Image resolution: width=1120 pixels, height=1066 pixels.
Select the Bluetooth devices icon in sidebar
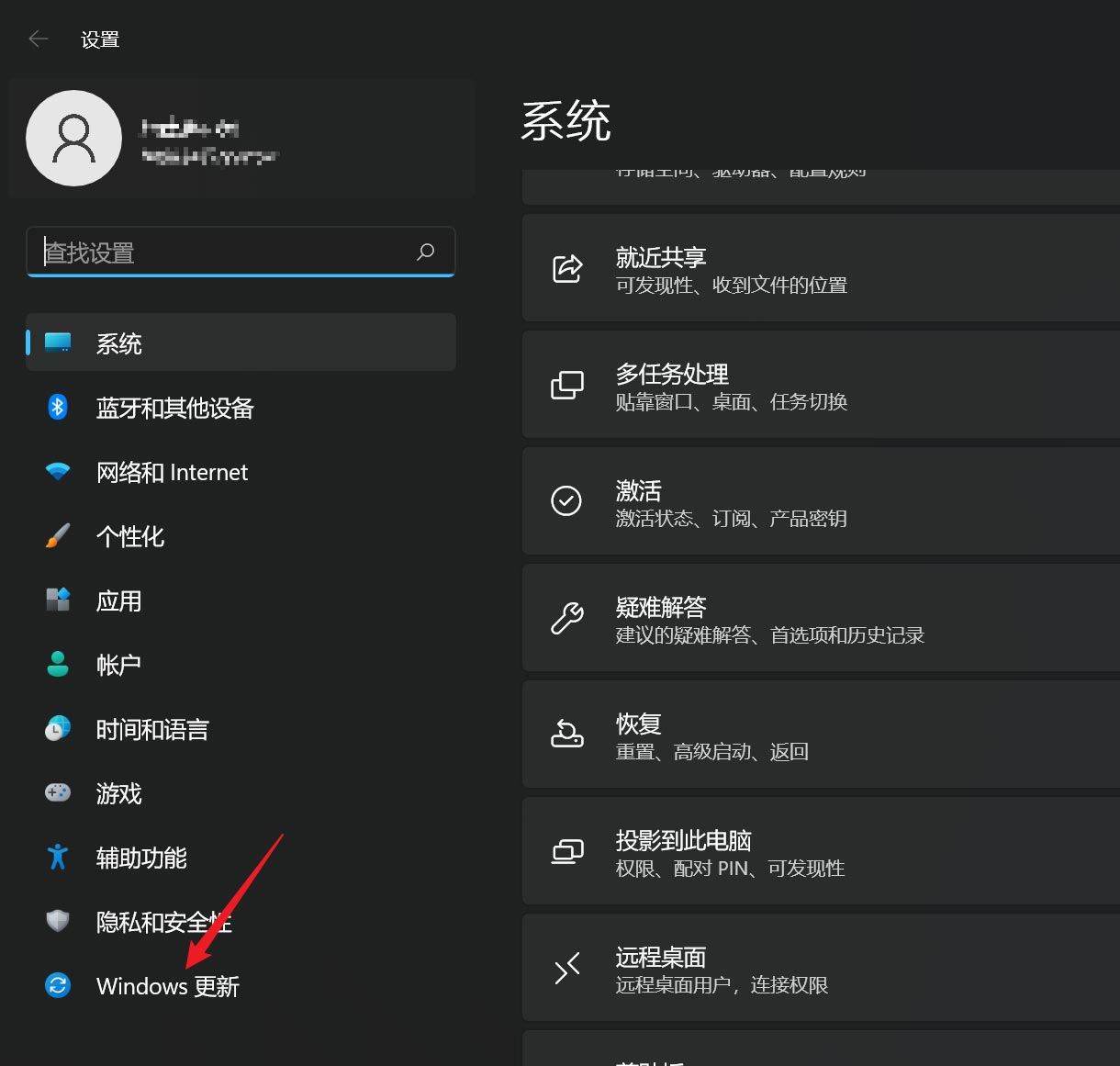coord(57,407)
